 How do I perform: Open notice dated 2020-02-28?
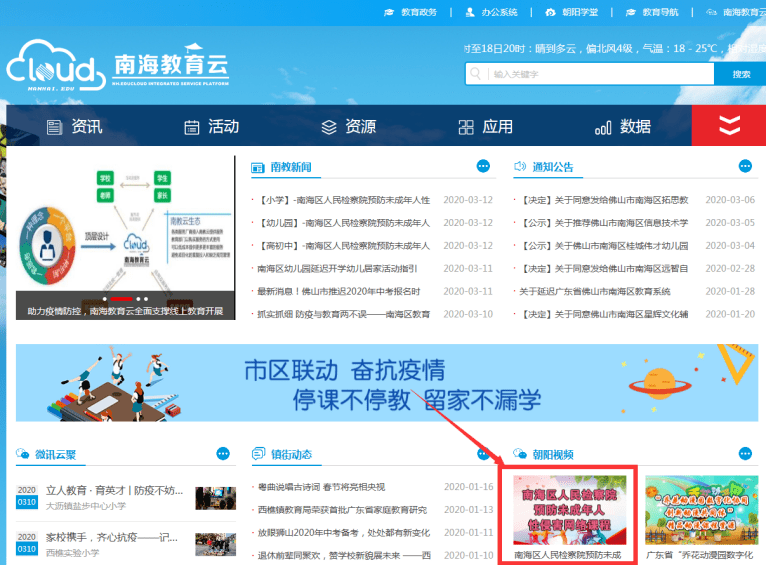[604, 269]
